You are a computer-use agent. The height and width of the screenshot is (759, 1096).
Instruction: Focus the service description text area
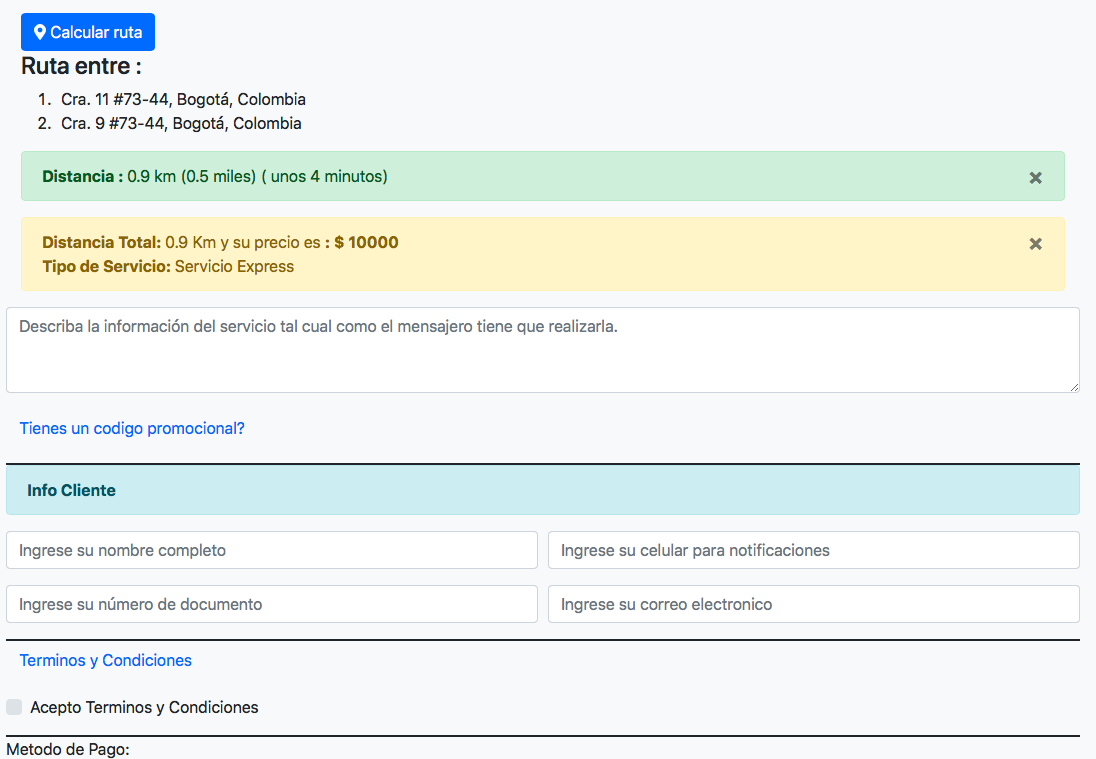(x=542, y=349)
